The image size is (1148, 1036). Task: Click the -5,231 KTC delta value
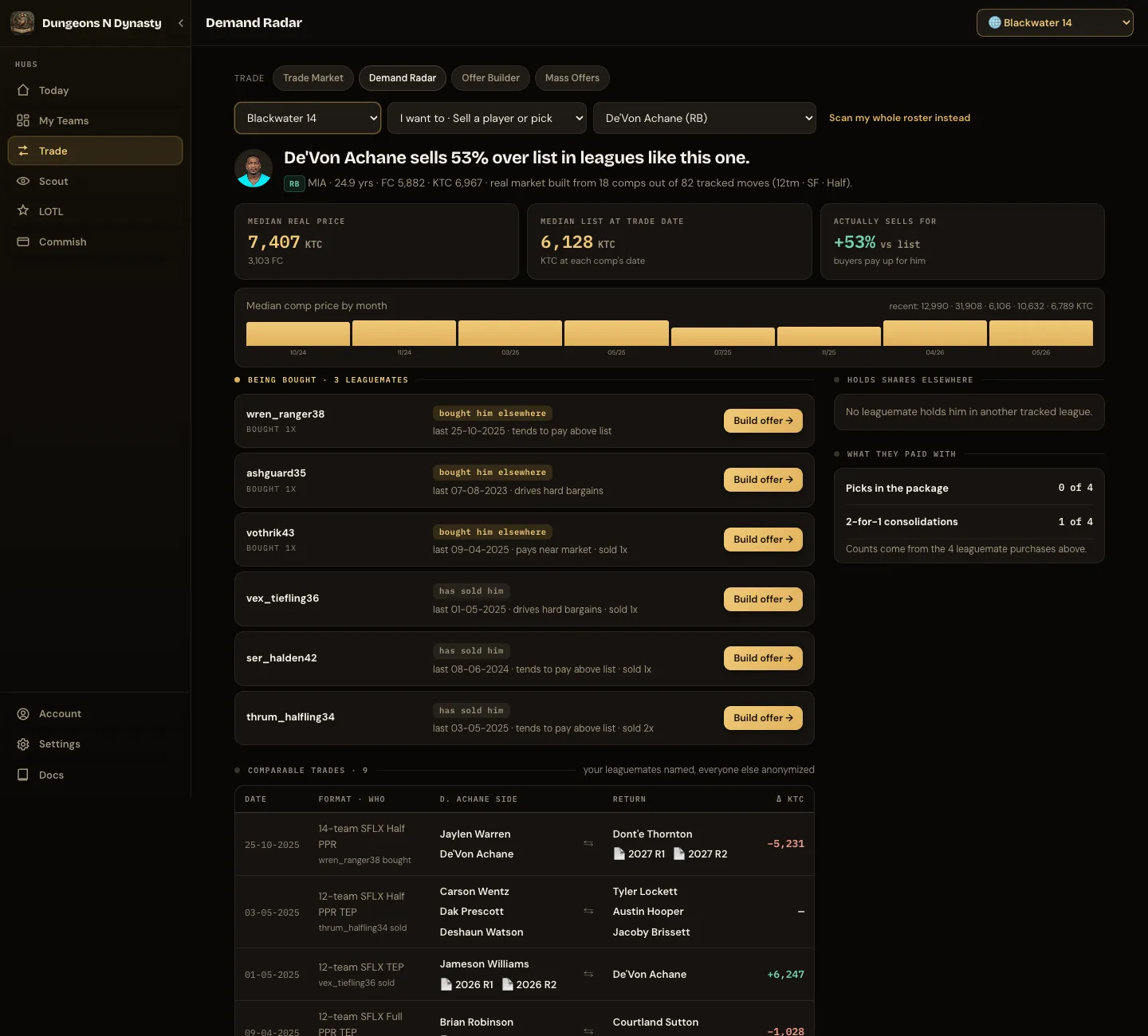point(785,844)
